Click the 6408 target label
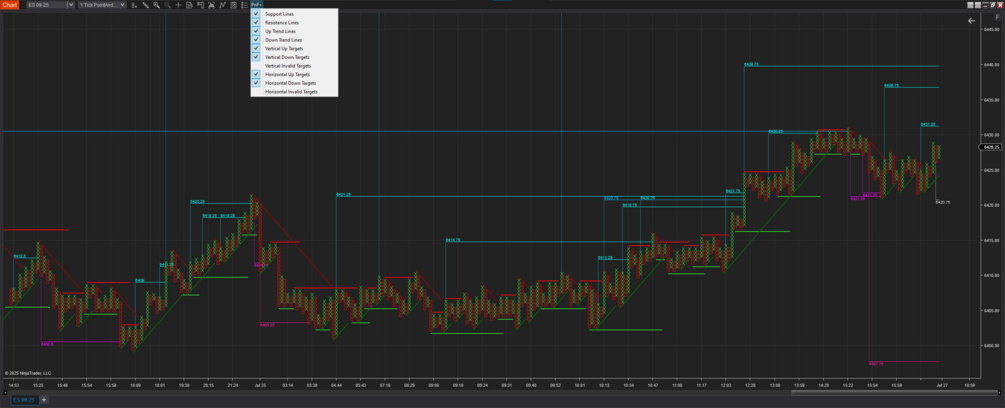Viewport: 1005px width, 408px height. tap(140, 281)
